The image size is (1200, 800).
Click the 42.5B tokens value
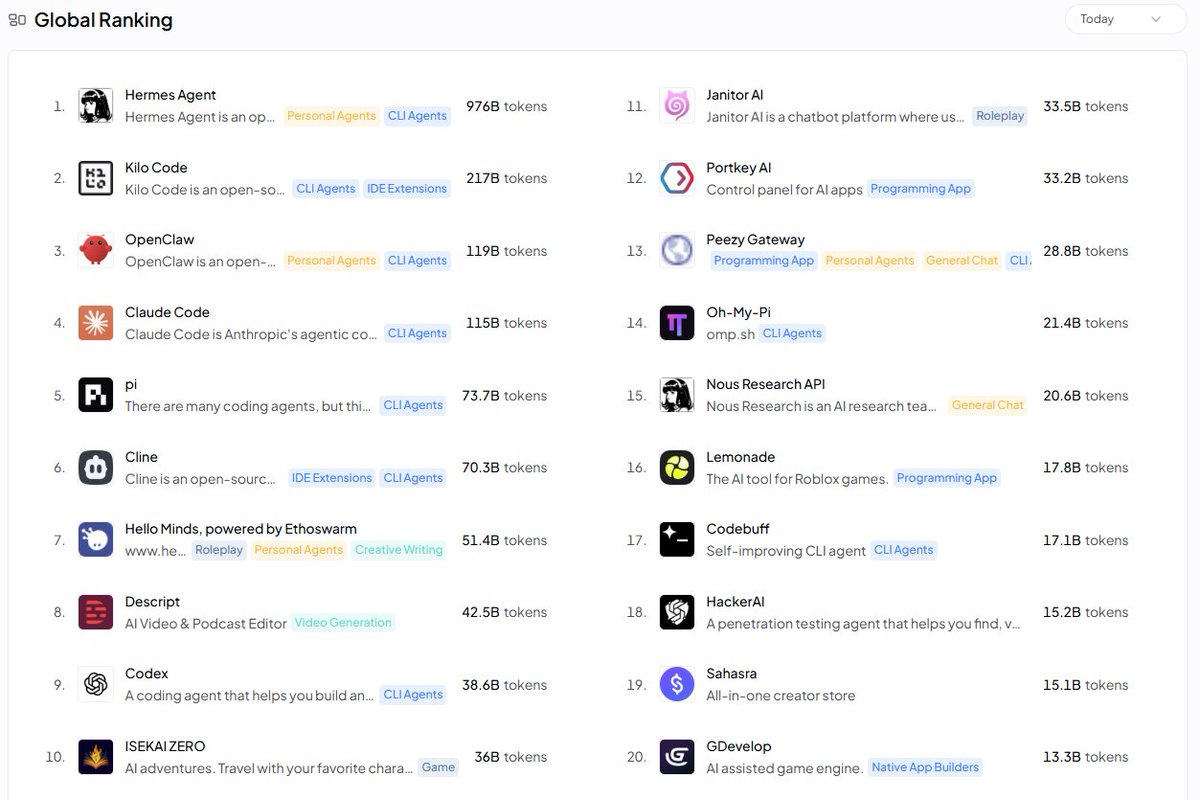pyautogui.click(x=504, y=612)
